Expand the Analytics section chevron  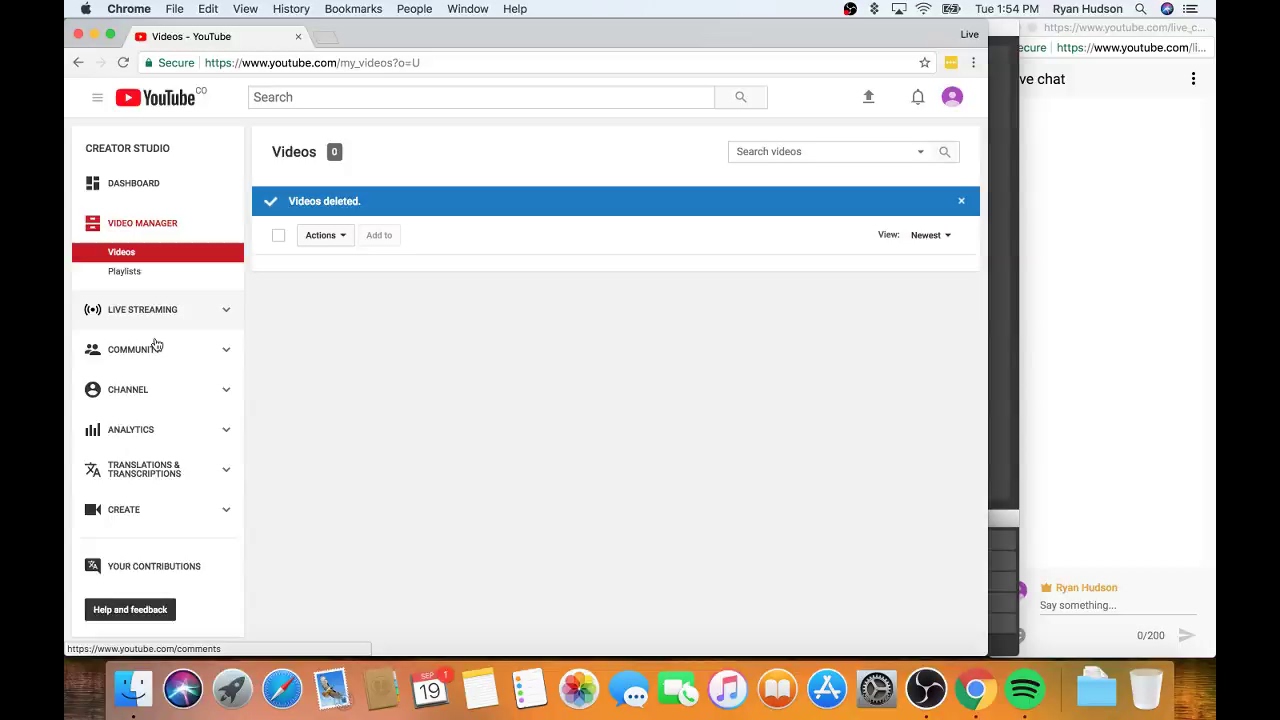[x=226, y=429]
